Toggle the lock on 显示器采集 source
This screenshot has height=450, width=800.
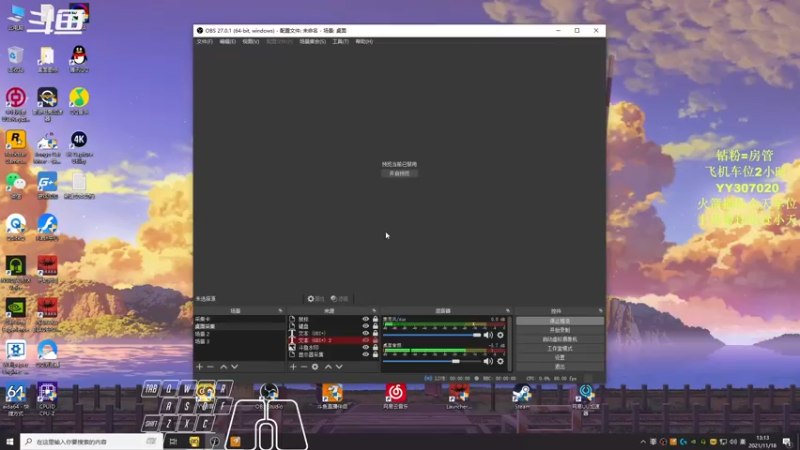point(376,355)
